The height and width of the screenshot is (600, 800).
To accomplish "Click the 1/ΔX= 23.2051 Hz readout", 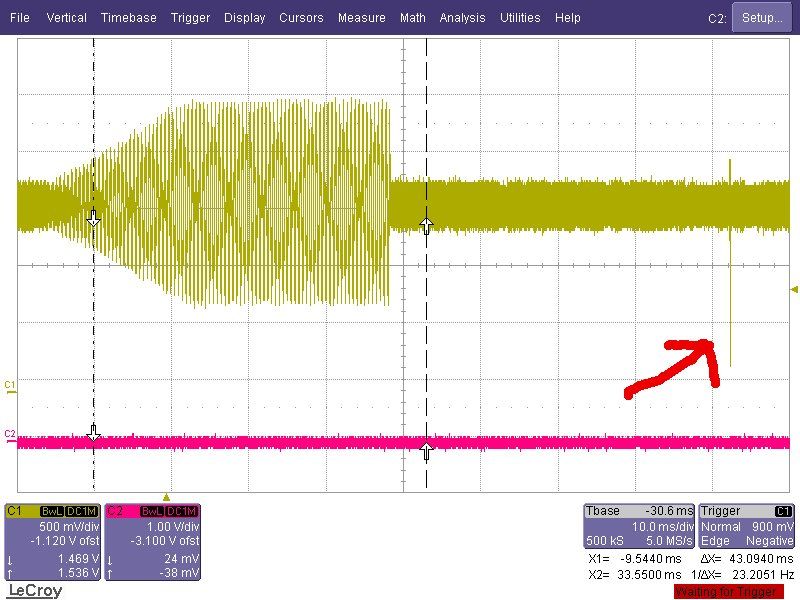I will tap(742, 574).
